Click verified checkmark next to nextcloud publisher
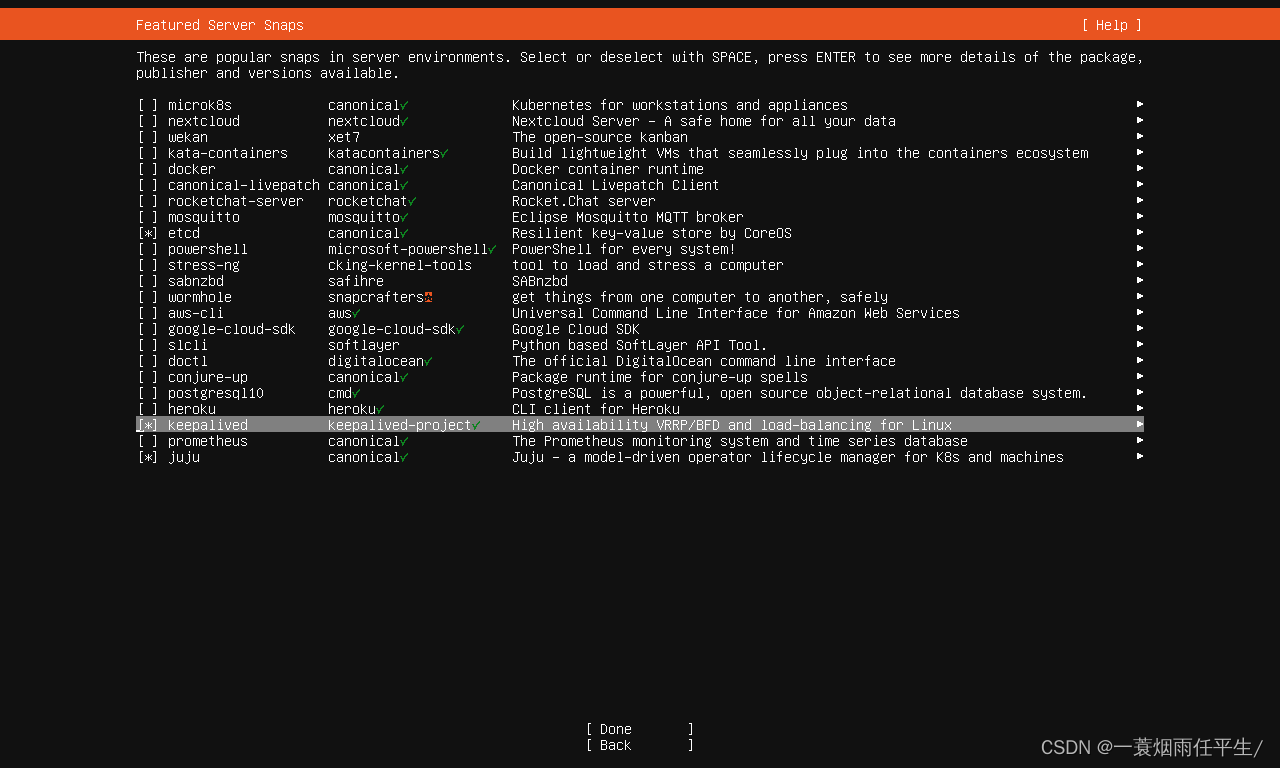The image size is (1280, 768). (x=405, y=121)
